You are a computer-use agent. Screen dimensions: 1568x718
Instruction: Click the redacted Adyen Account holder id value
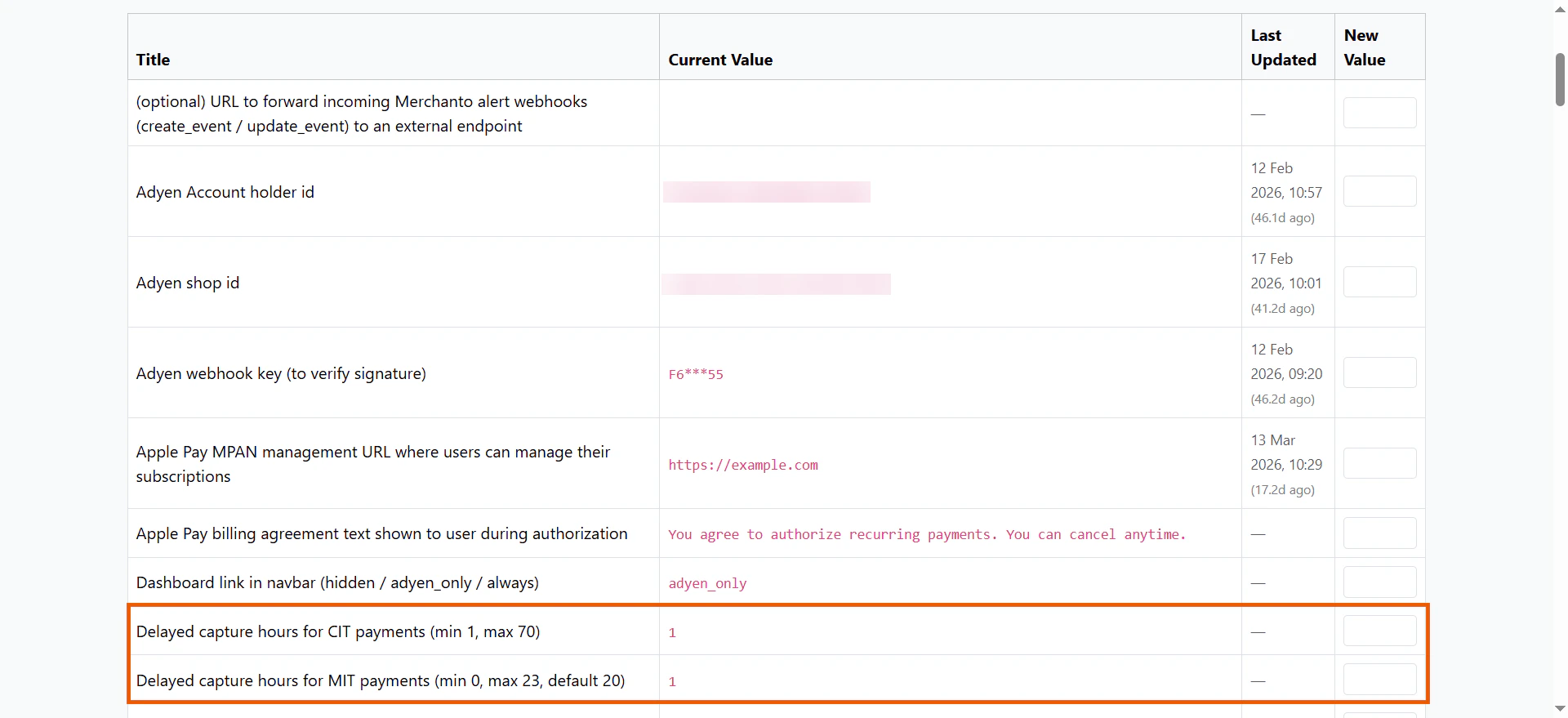(x=767, y=192)
